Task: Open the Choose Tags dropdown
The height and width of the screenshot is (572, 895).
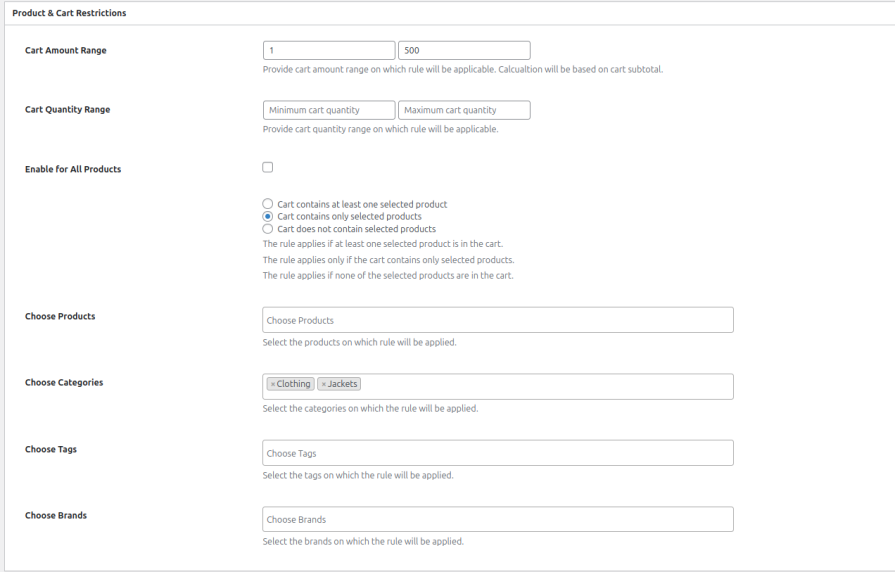Action: [497, 453]
